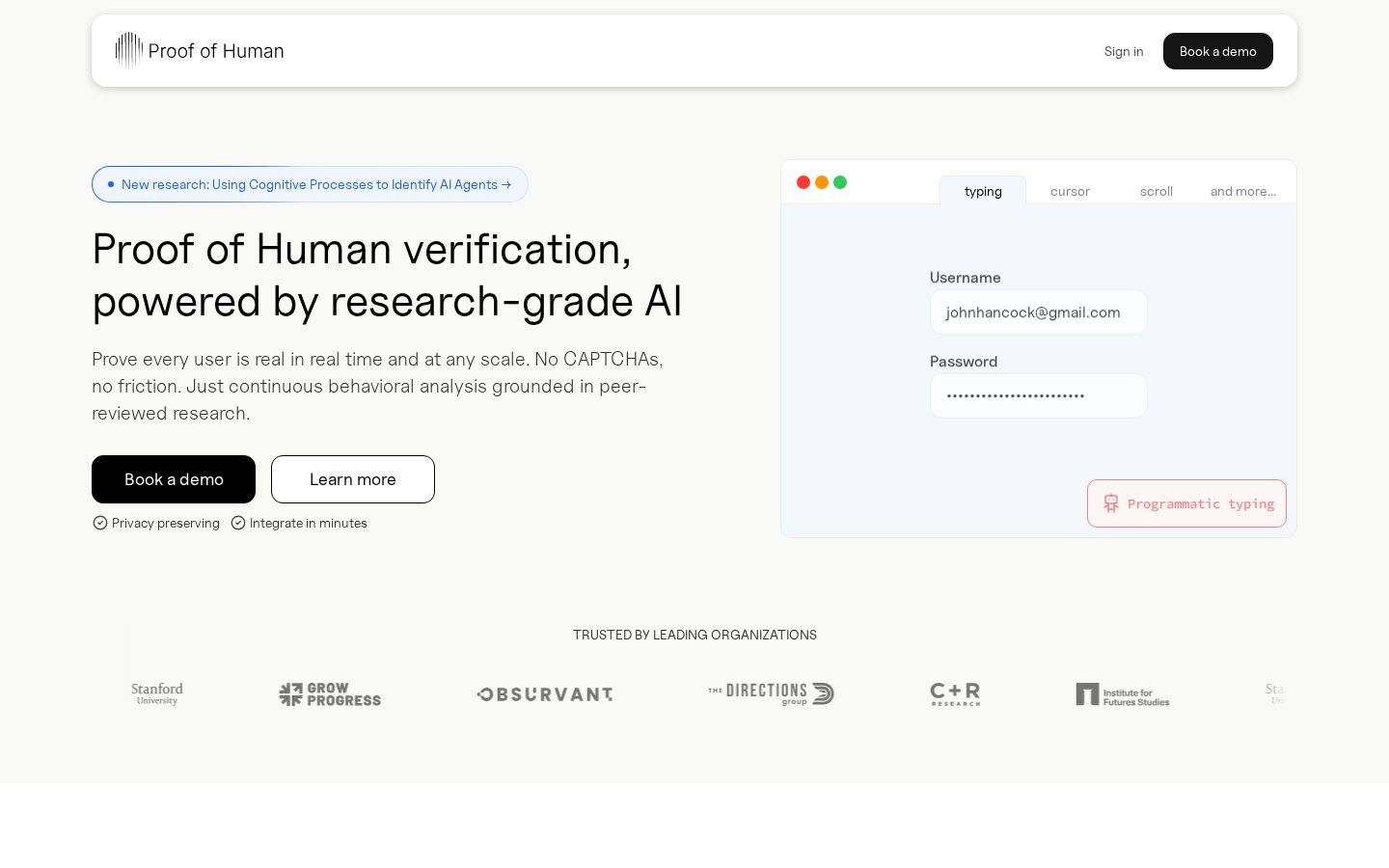This screenshot has height=868, width=1389.
Task: Click the Integrate in minutes label
Action: click(309, 523)
